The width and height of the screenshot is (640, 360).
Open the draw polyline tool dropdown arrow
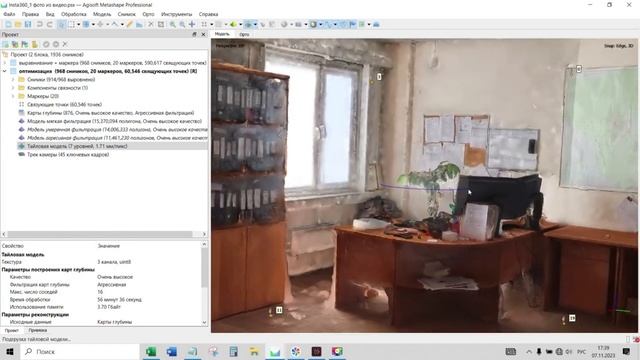[x=122, y=24]
